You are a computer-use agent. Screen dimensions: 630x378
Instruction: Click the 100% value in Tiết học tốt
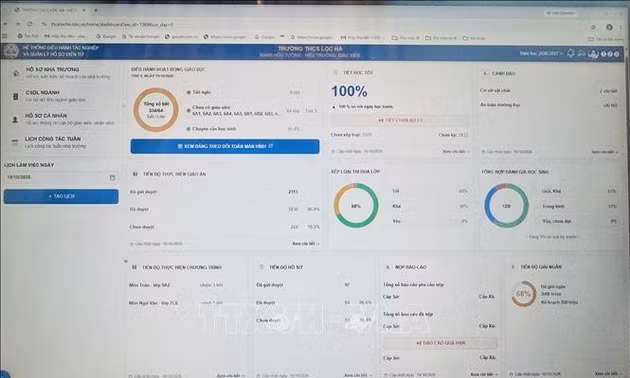pos(349,92)
